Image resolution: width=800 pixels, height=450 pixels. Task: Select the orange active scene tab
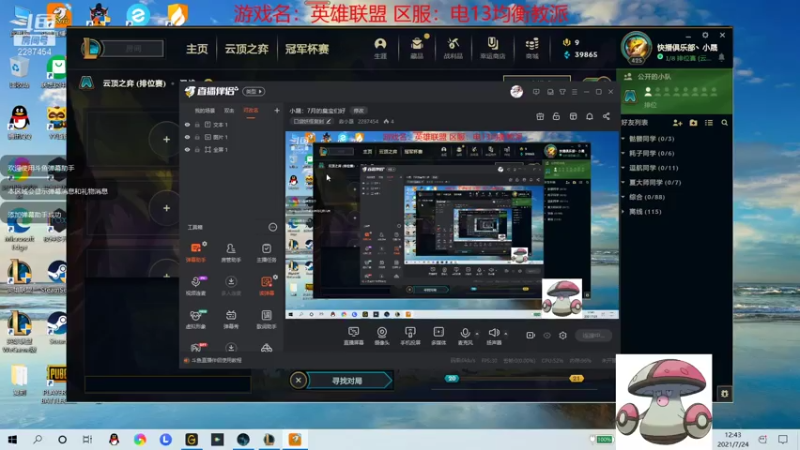click(x=251, y=111)
